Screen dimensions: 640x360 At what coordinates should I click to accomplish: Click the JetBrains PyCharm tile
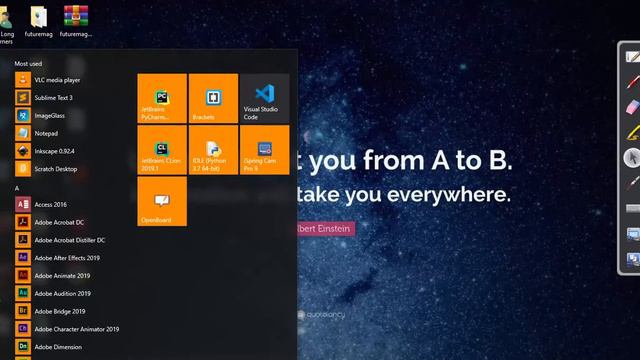(162, 98)
